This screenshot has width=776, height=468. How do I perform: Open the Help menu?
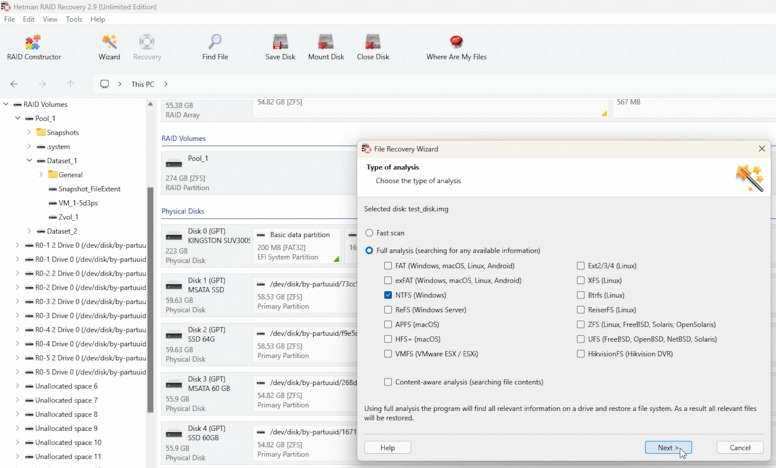coord(97,19)
